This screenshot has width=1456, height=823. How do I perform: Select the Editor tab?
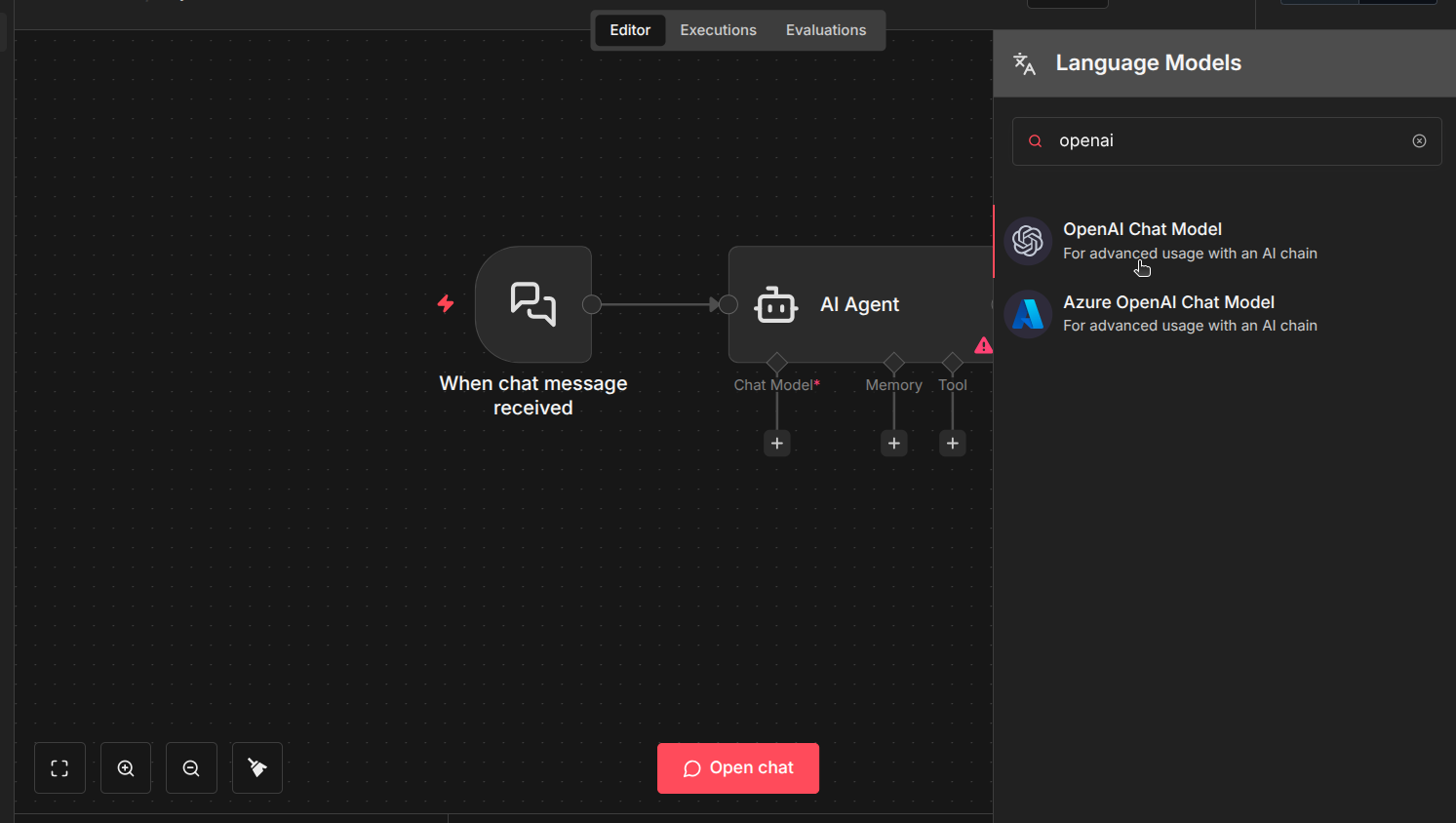point(630,30)
